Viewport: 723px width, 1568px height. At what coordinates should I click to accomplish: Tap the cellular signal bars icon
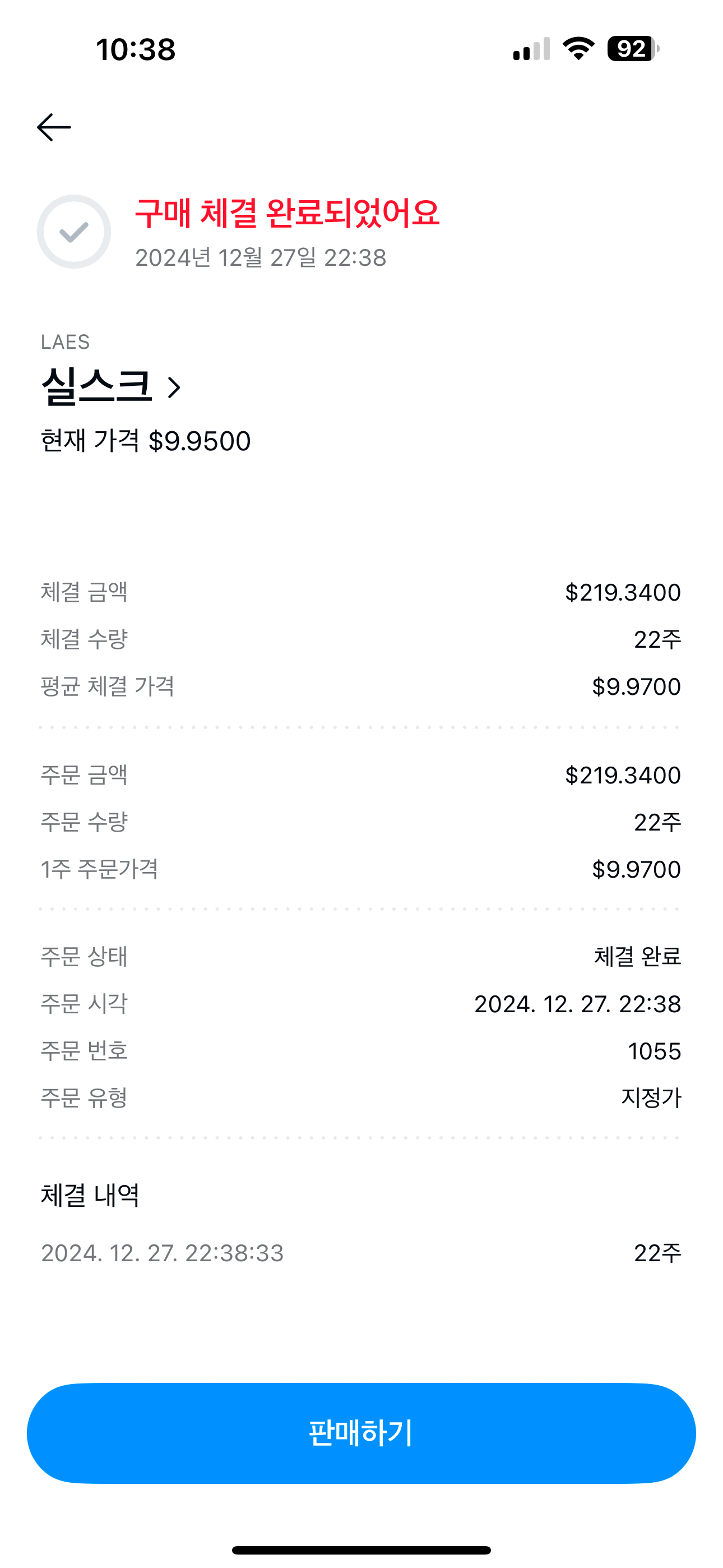531,49
